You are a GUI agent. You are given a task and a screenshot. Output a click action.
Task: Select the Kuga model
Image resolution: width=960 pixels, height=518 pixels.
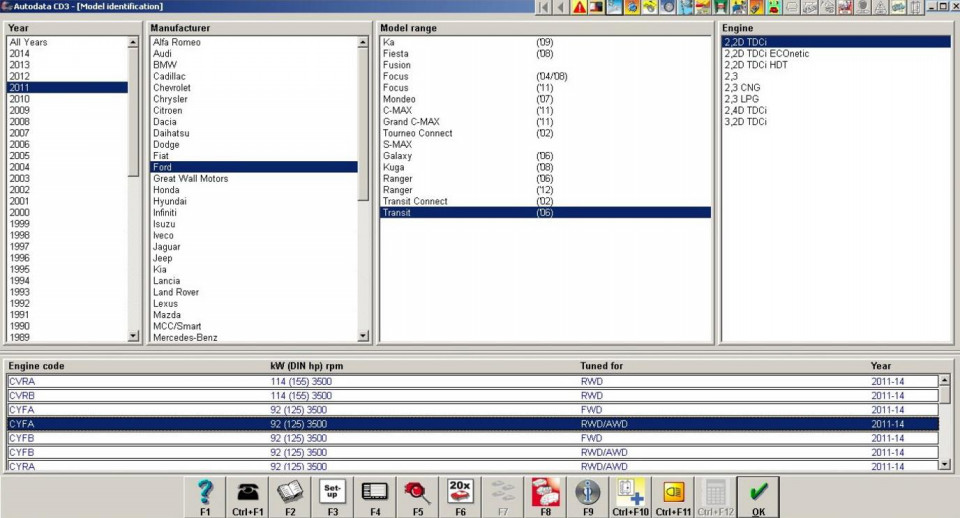tap(545, 167)
